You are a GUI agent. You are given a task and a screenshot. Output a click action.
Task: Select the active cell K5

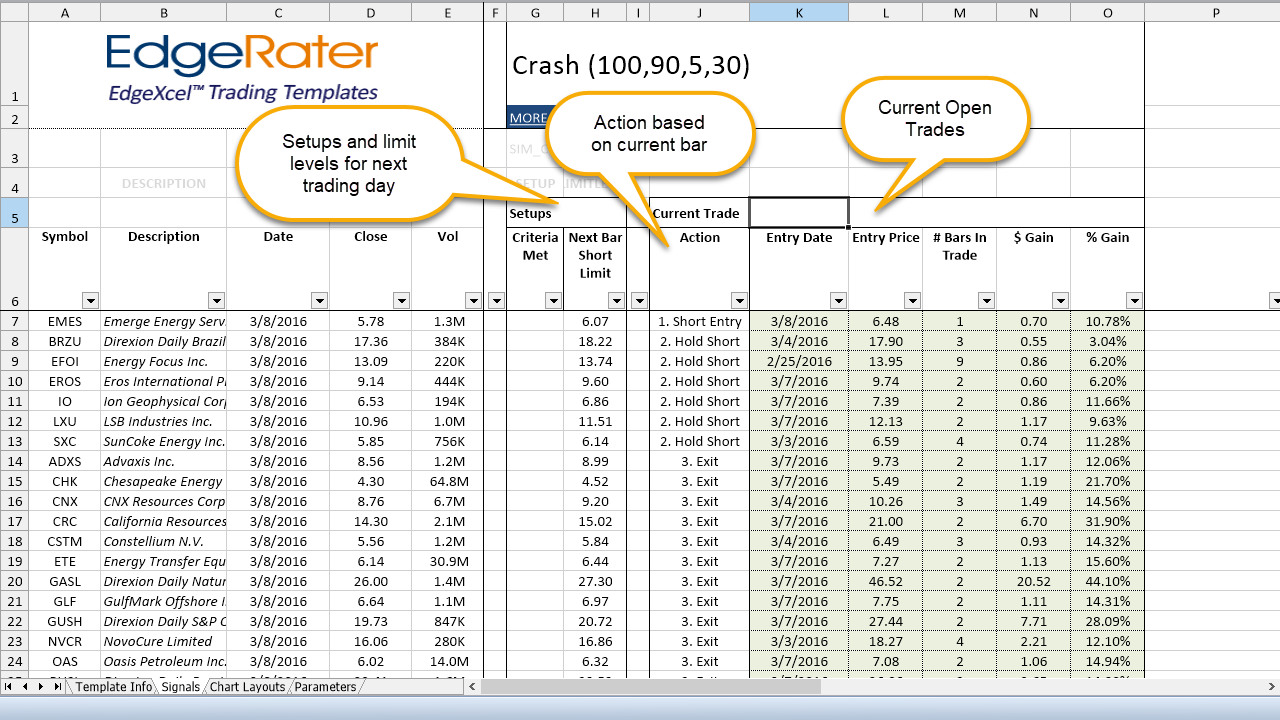pyautogui.click(x=799, y=213)
